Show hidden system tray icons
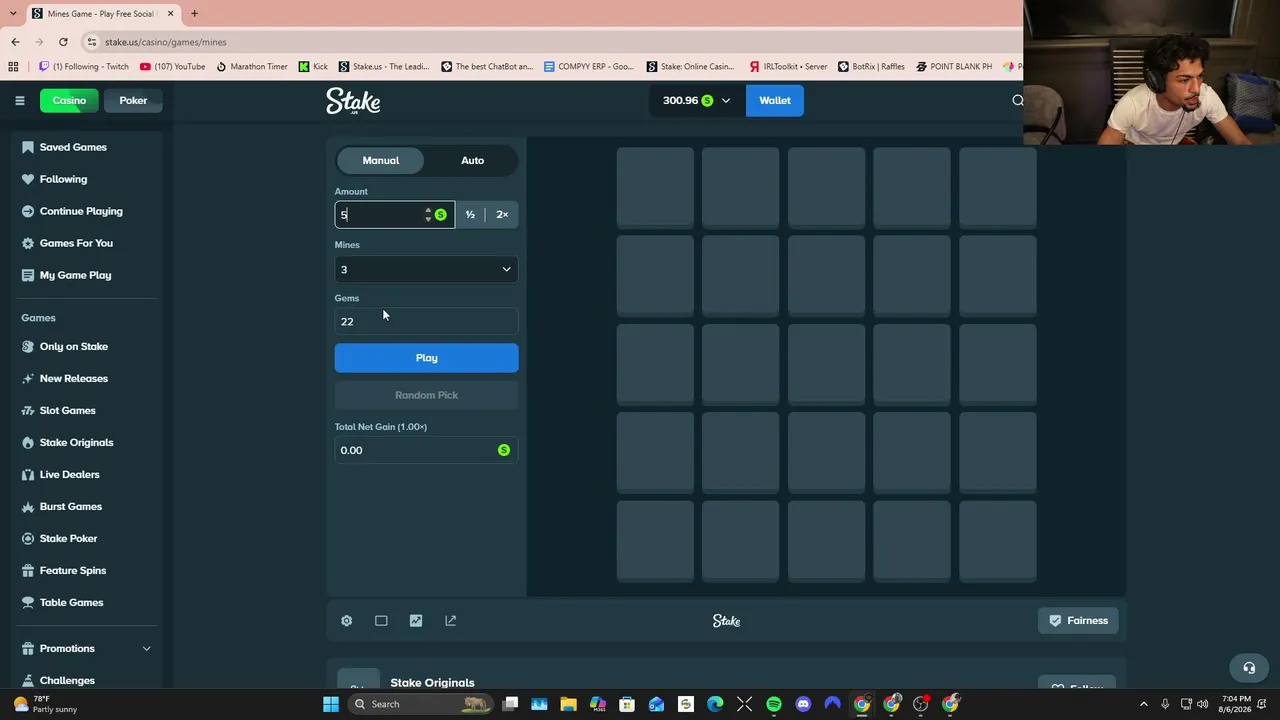The width and height of the screenshot is (1280, 720). 1143,704
